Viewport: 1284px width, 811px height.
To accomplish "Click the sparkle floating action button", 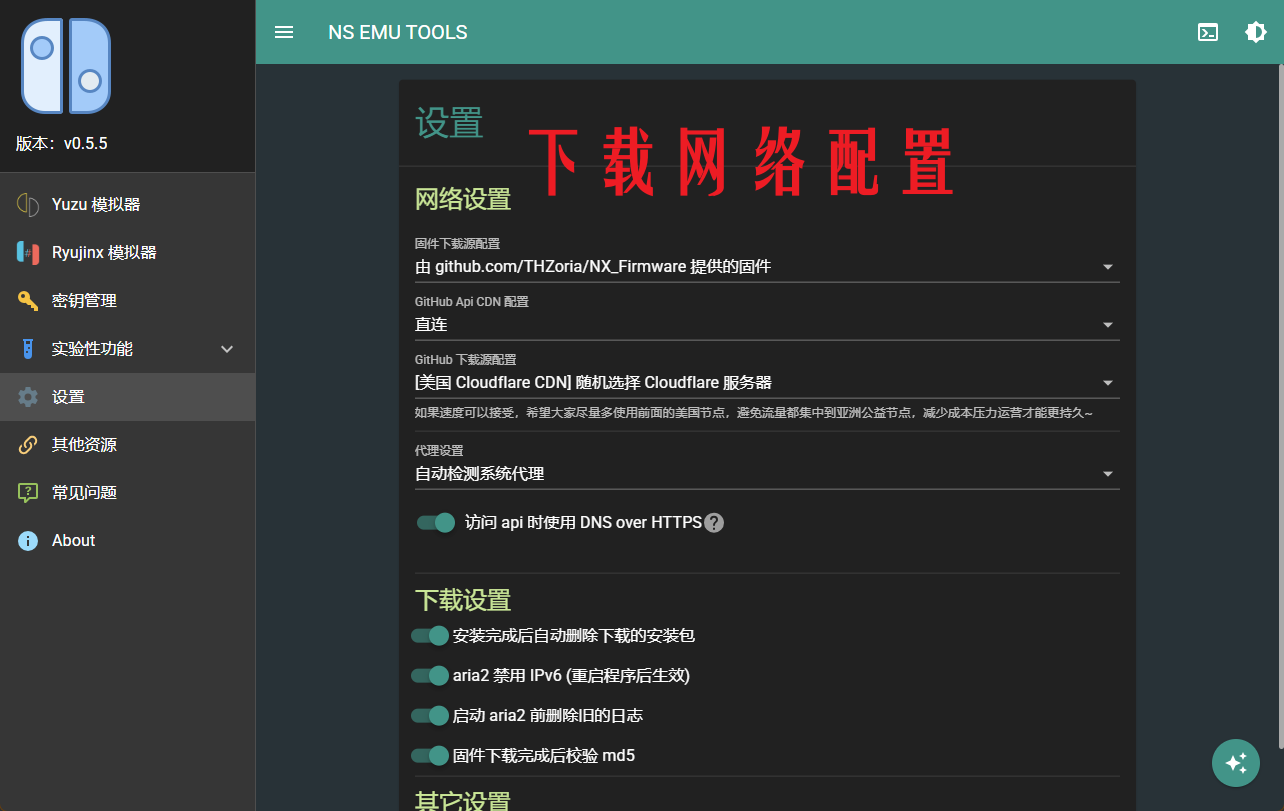I will tap(1236, 762).
